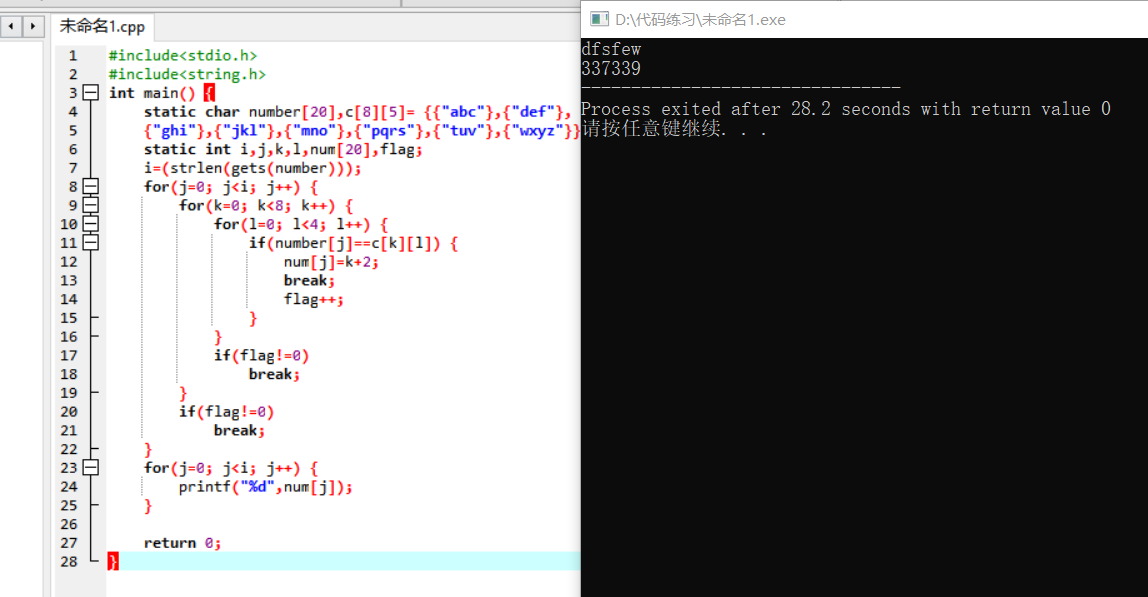Click the line number 21 in the gutter
The width and height of the screenshot is (1148, 597).
(x=69, y=431)
